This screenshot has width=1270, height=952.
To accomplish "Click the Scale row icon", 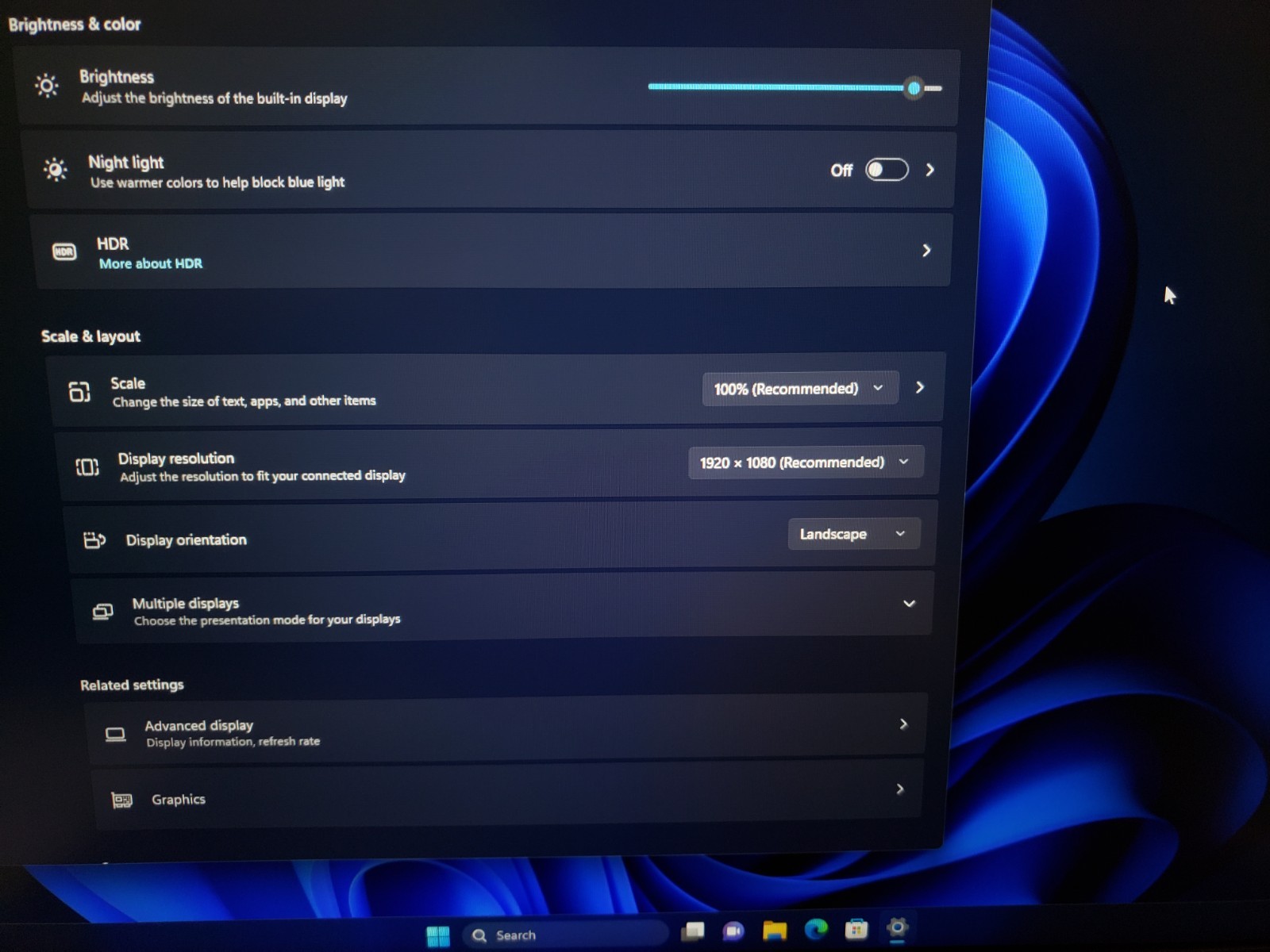I will point(79,391).
